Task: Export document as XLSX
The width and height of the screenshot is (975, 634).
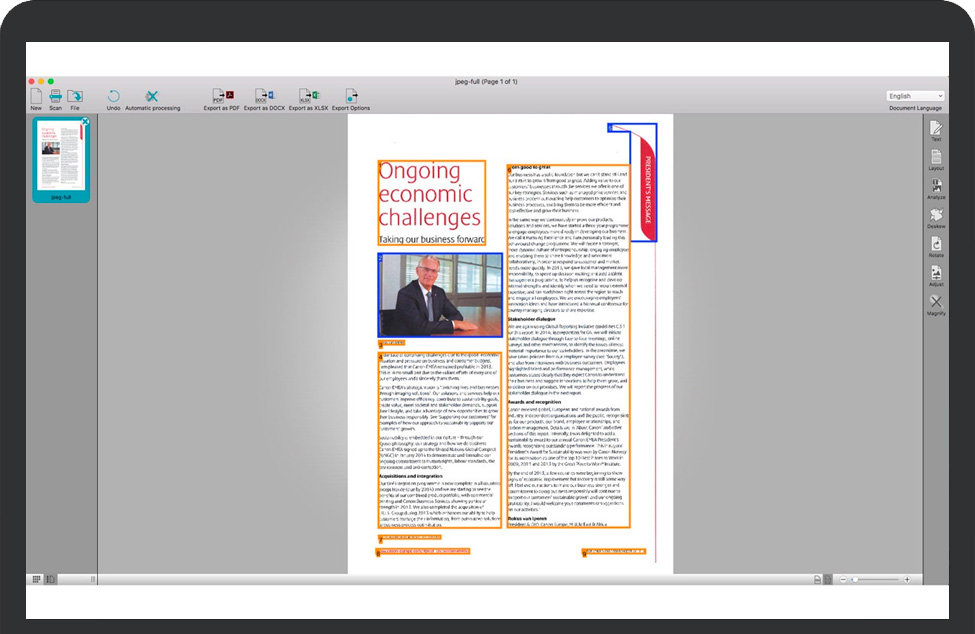Action: click(x=308, y=96)
